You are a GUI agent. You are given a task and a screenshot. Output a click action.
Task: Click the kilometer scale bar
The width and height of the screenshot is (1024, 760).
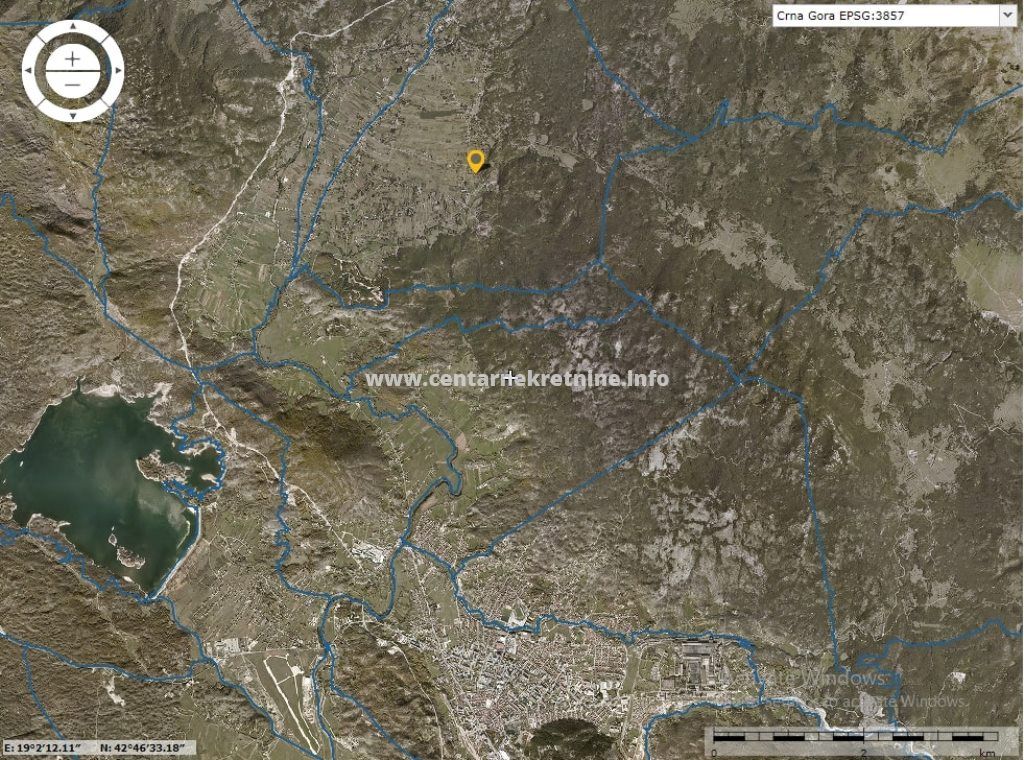[x=852, y=740]
